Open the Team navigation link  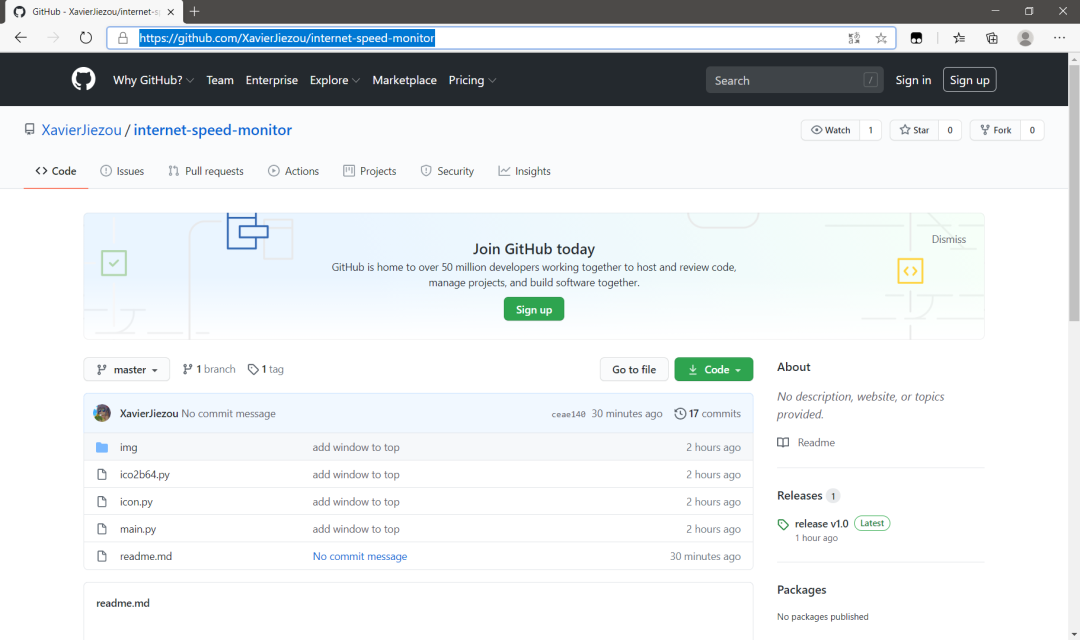[220, 80]
